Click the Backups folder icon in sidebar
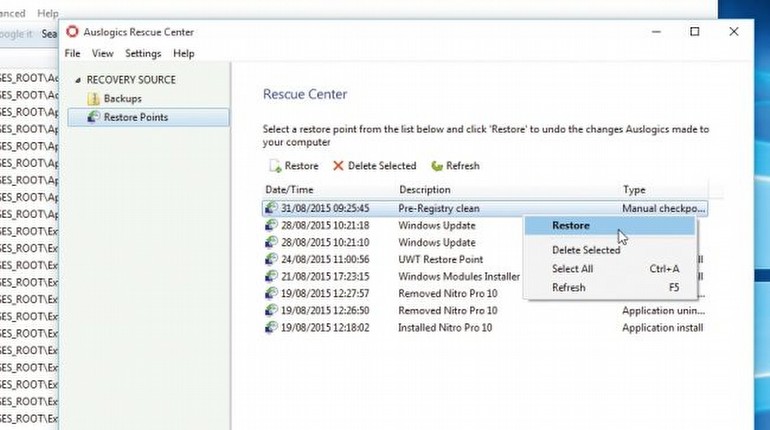The width and height of the screenshot is (770, 430). pyautogui.click(x=94, y=99)
